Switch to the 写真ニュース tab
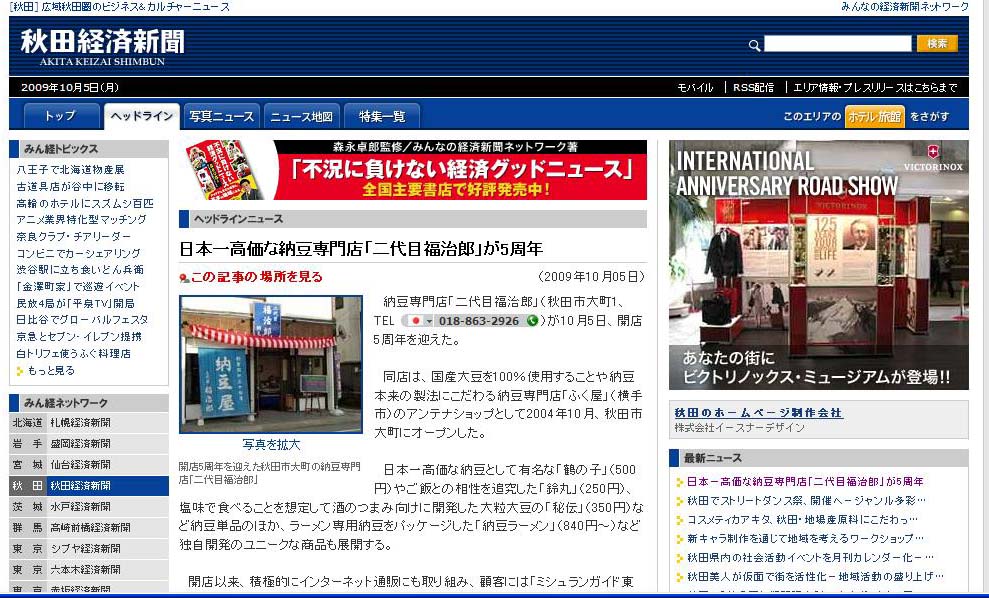 coord(221,116)
